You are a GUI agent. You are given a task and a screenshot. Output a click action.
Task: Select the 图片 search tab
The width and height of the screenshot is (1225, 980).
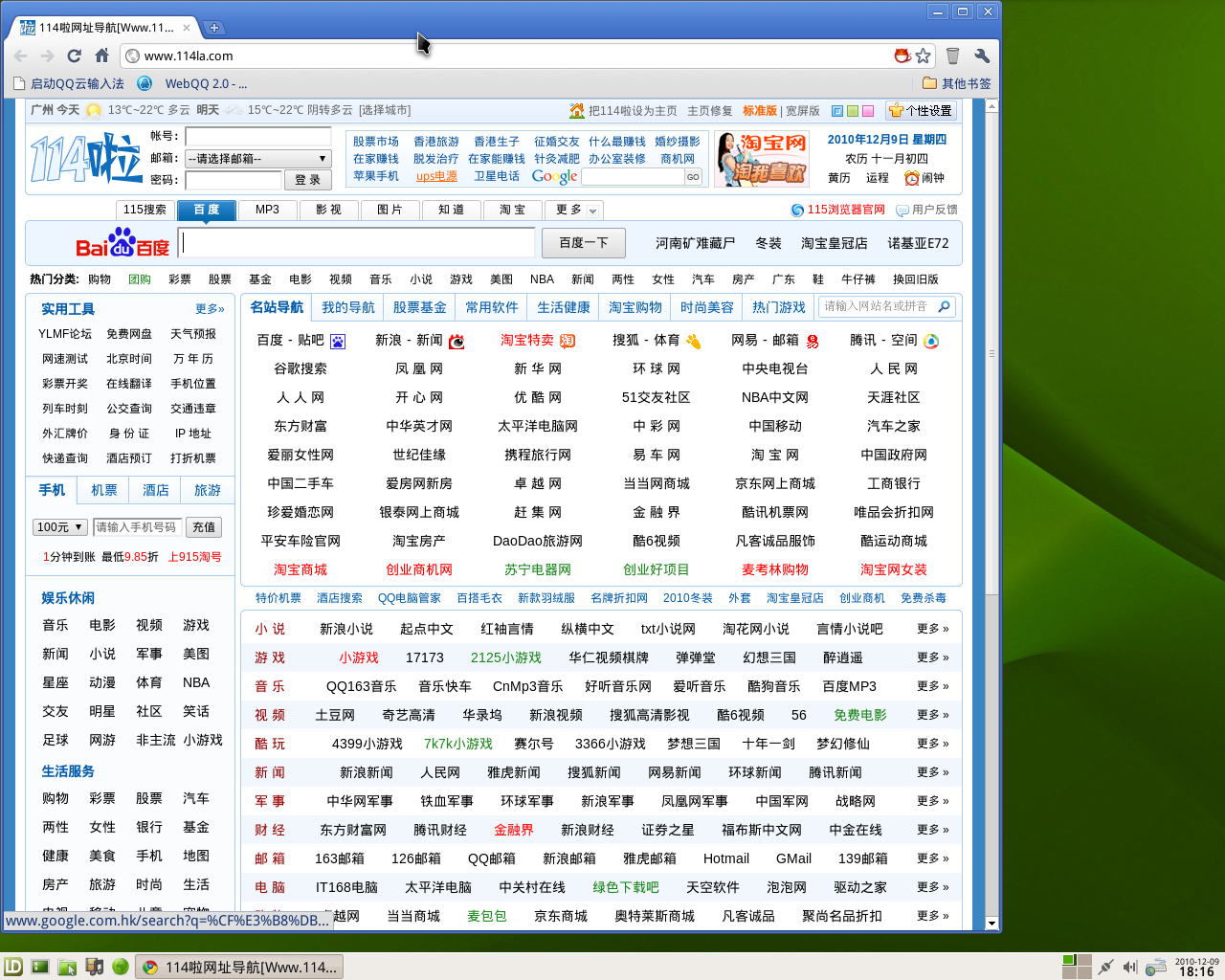(x=390, y=210)
